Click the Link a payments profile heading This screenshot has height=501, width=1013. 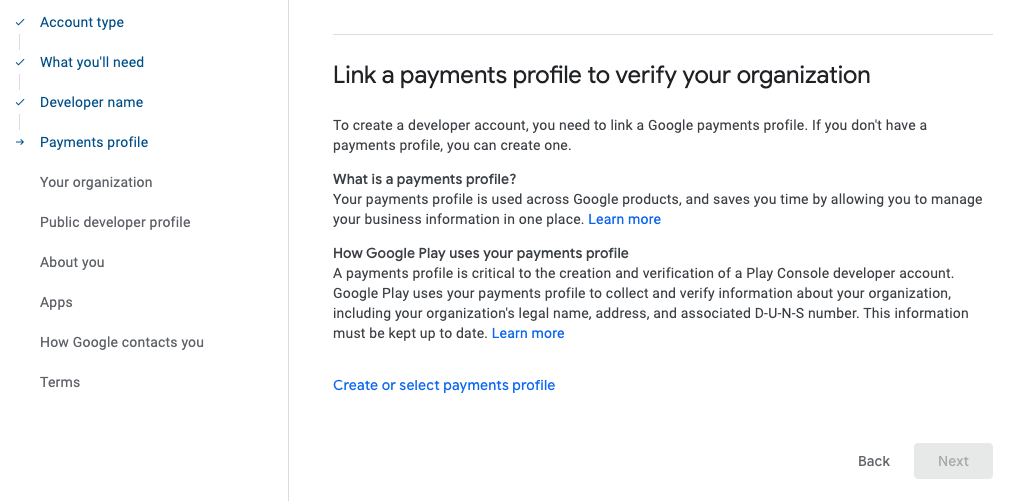[x=601, y=75]
